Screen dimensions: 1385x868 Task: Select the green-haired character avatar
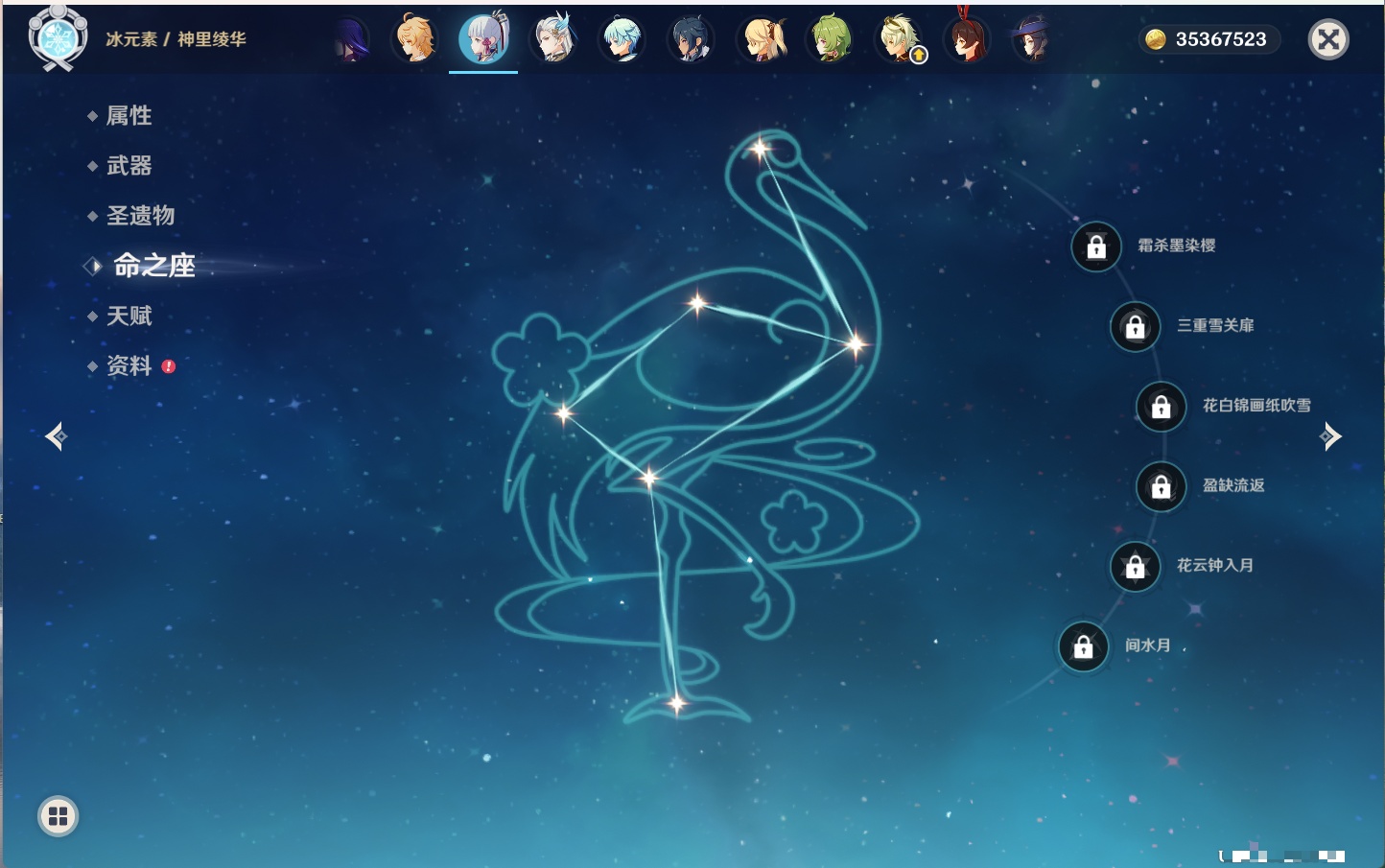(830, 39)
